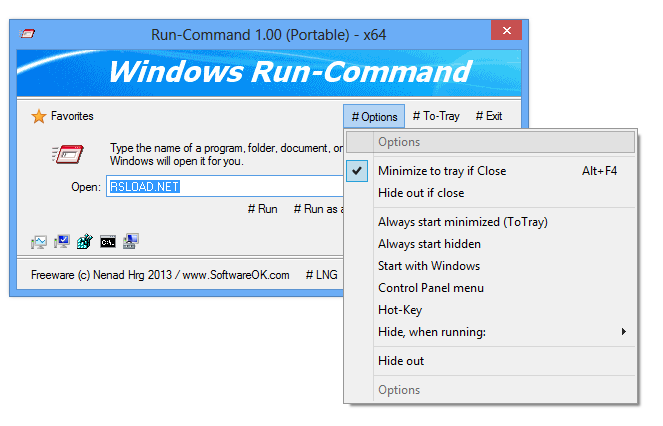Viewport: 663px width, 426px height.
Task: Click the # Run button
Action: pyautogui.click(x=263, y=209)
